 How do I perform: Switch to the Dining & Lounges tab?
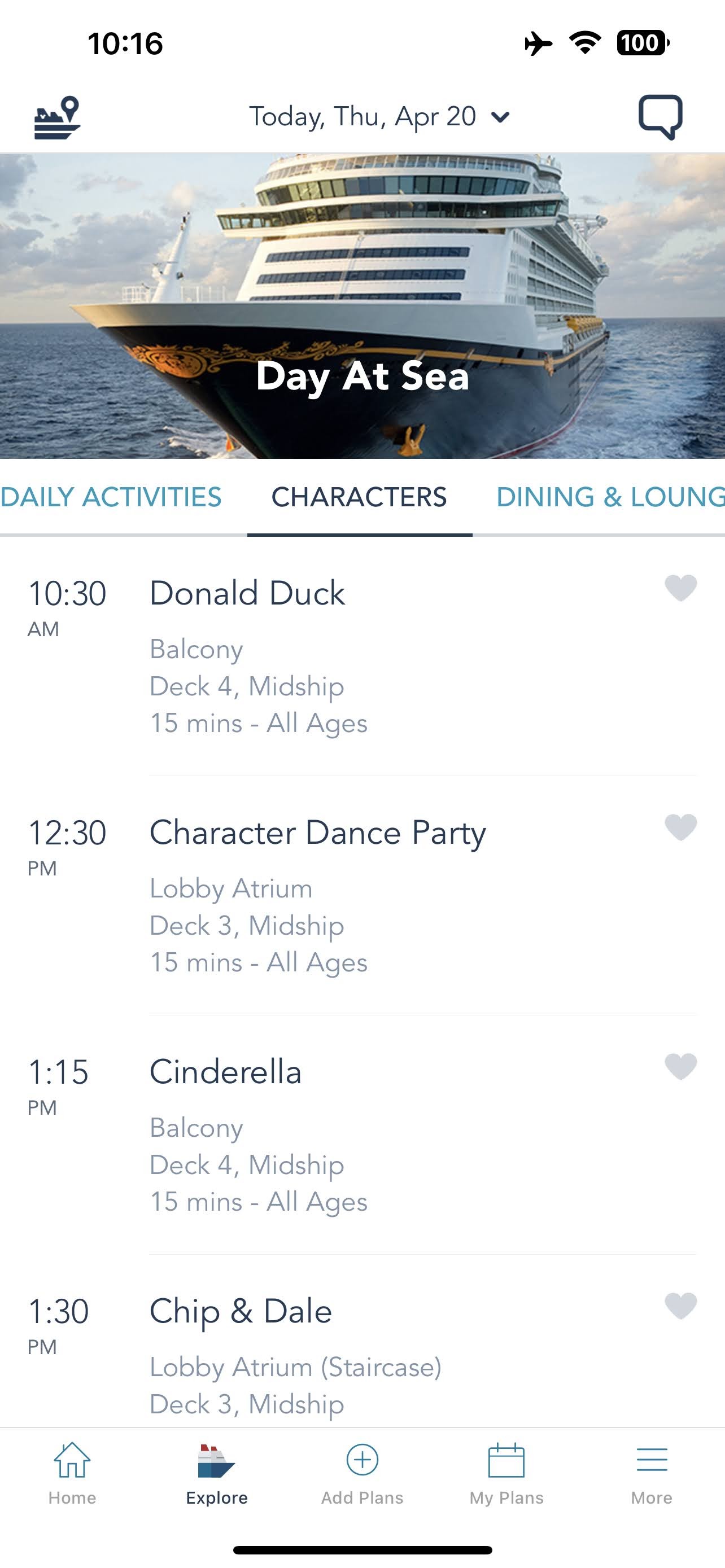[x=610, y=497]
